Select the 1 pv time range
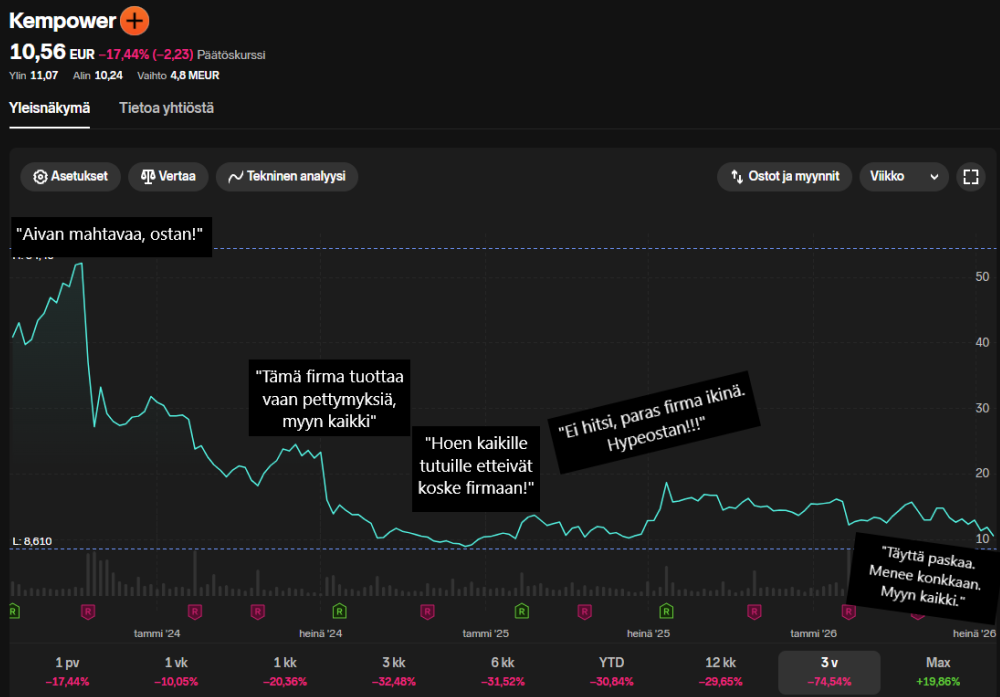 [x=67, y=672]
